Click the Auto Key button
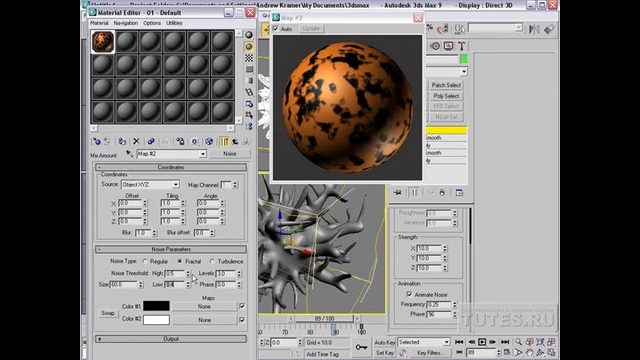640x360 pixels. [x=384, y=342]
